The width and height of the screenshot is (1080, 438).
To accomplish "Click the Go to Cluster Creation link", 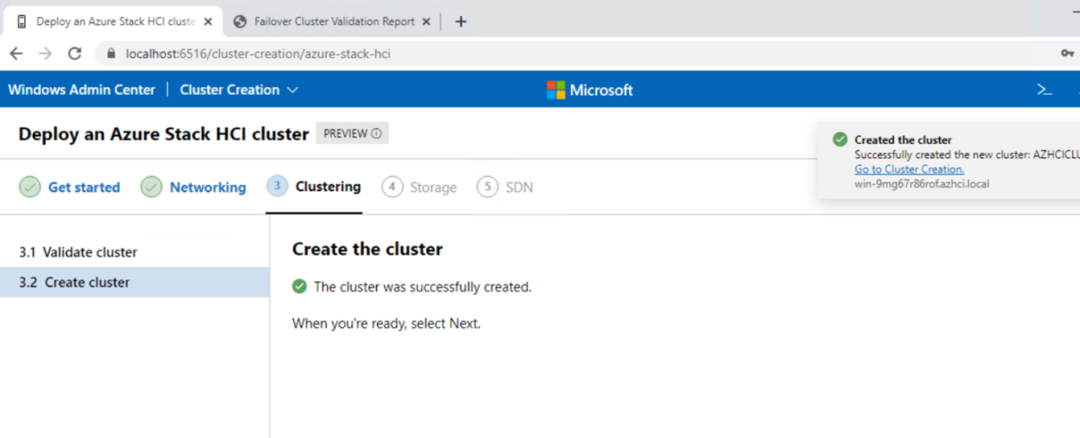I will [x=909, y=169].
